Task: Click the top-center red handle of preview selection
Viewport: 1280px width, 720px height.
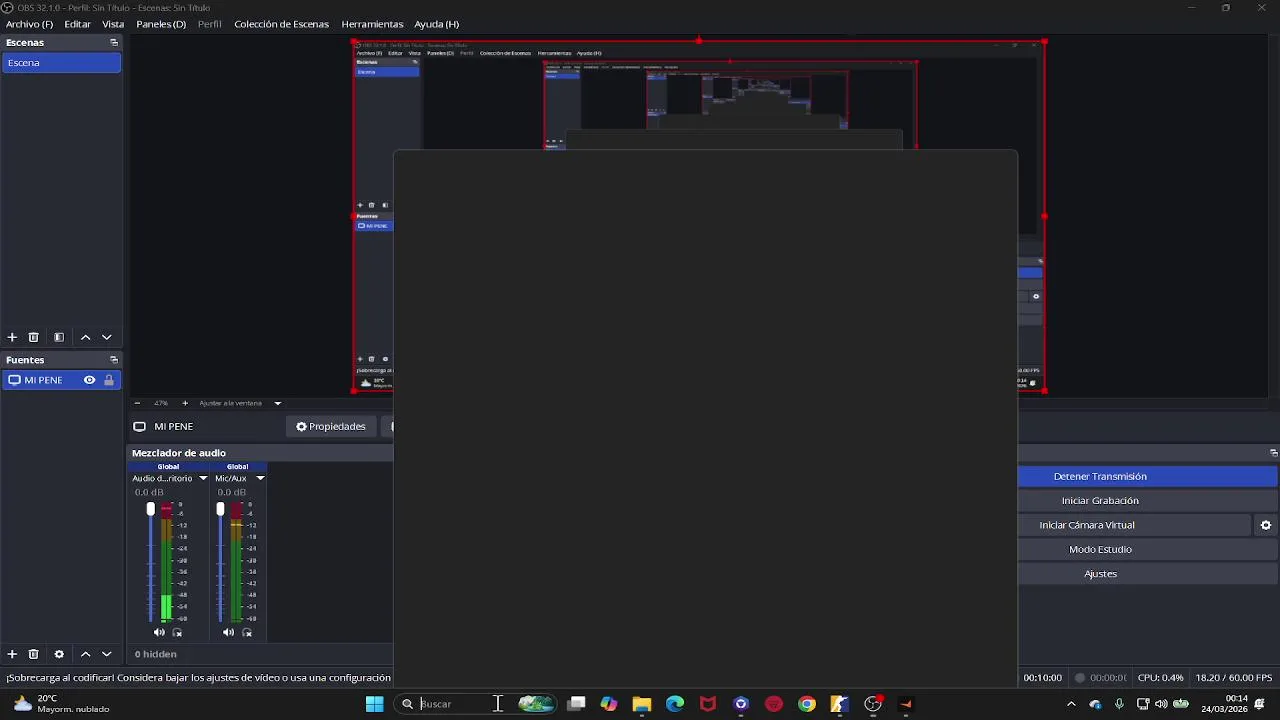Action: point(698,41)
